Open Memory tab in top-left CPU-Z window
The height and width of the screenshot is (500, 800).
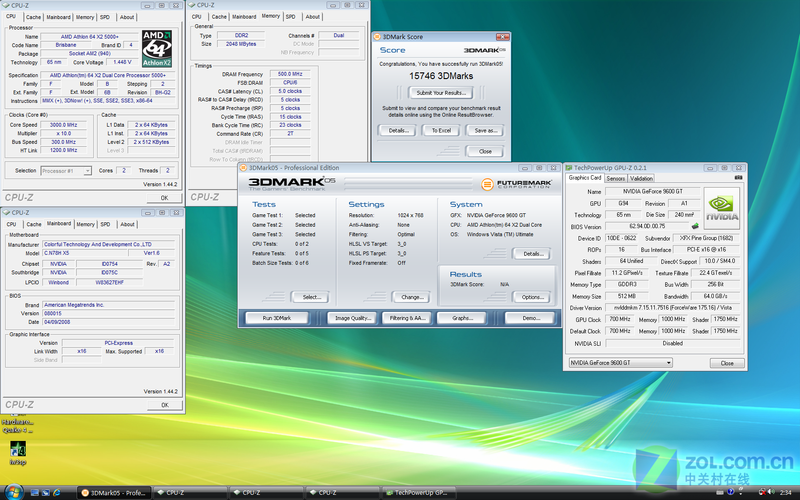click(85, 17)
